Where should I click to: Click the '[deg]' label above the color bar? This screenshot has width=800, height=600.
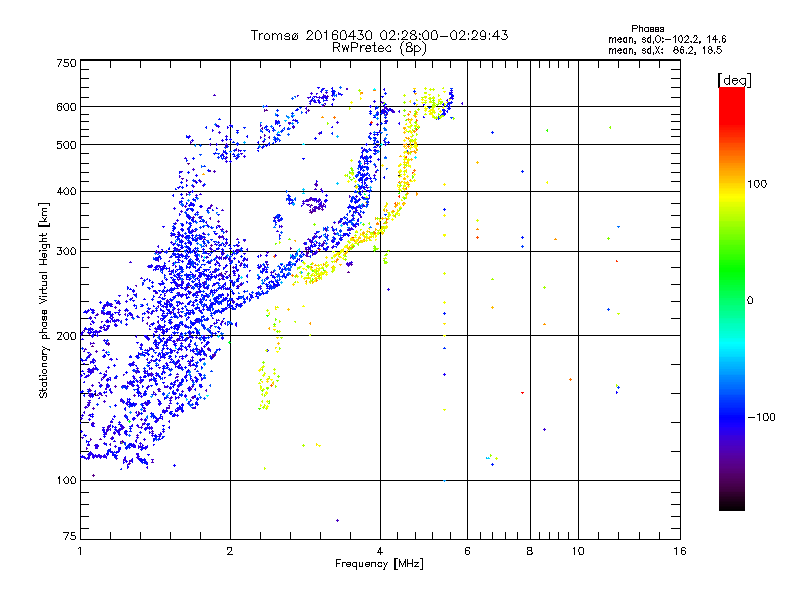pos(734,80)
